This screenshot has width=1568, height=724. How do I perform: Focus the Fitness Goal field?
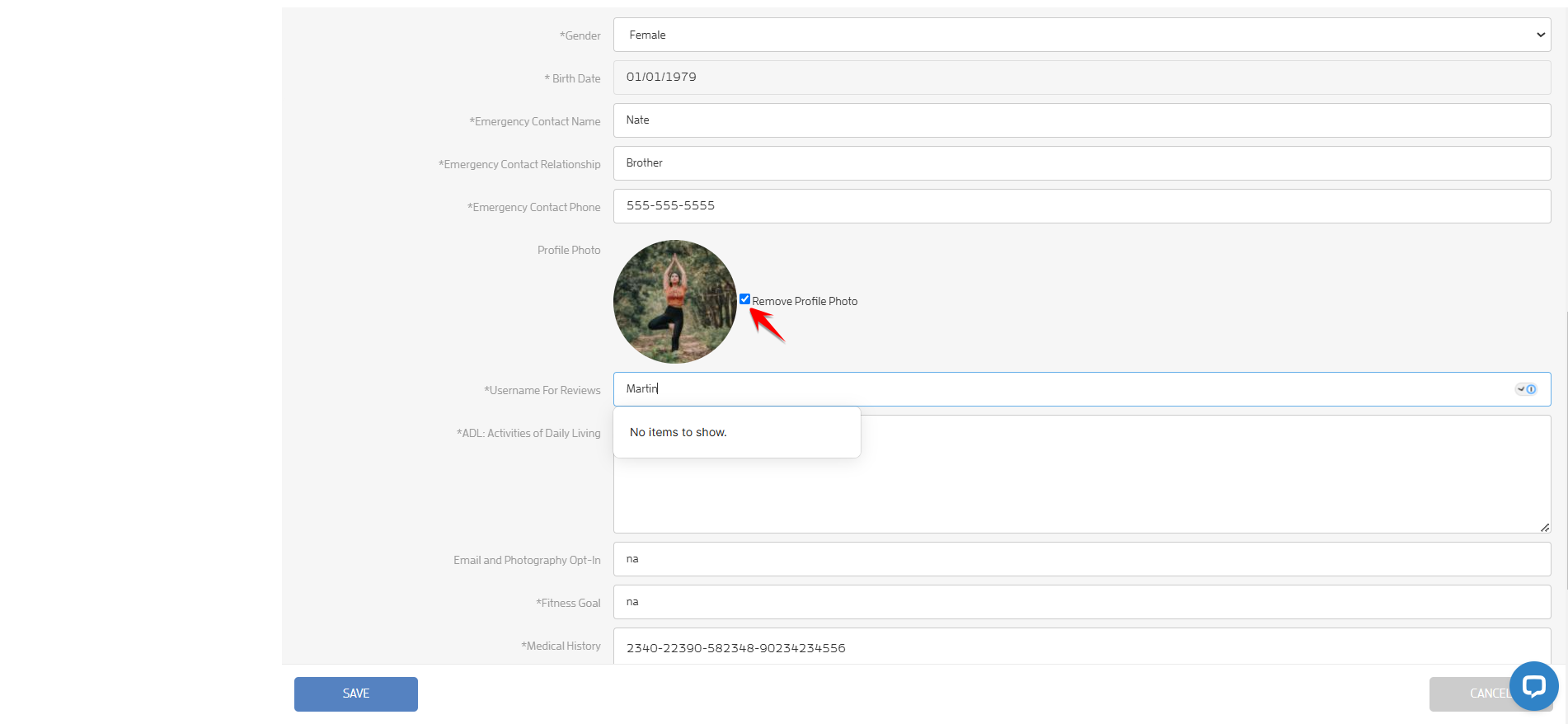(x=1082, y=602)
